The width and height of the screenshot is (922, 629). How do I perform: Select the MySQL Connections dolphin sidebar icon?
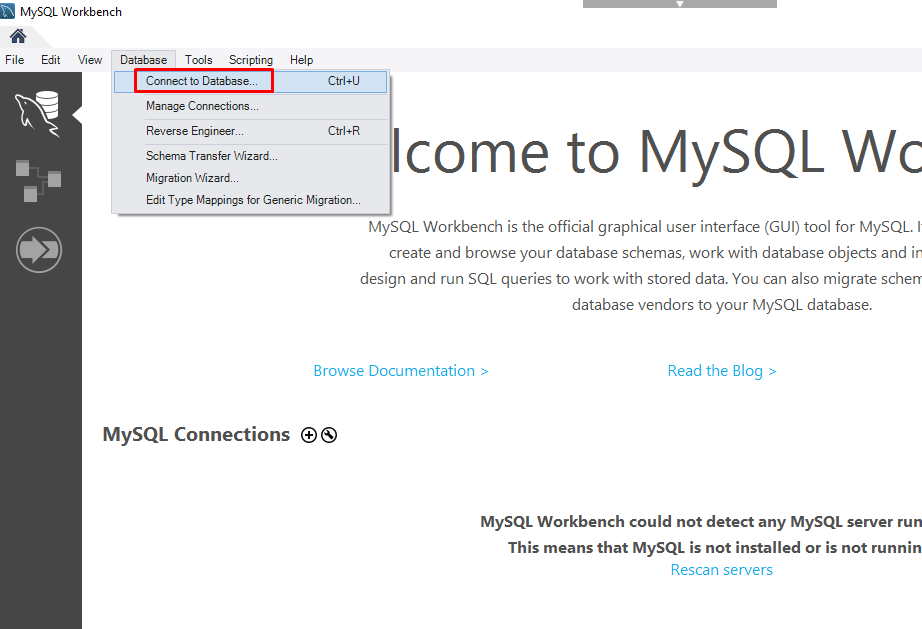[38, 113]
